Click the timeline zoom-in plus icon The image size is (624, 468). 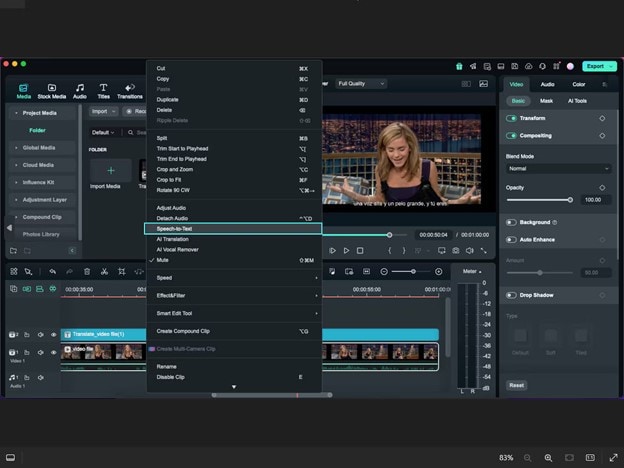point(439,271)
